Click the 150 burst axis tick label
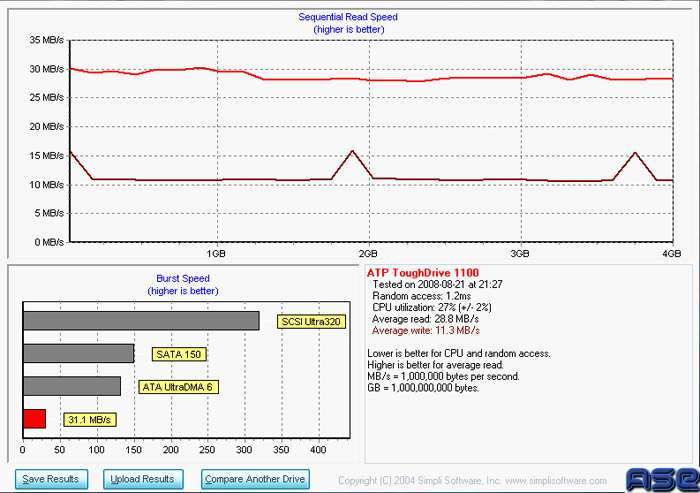 tap(134, 450)
